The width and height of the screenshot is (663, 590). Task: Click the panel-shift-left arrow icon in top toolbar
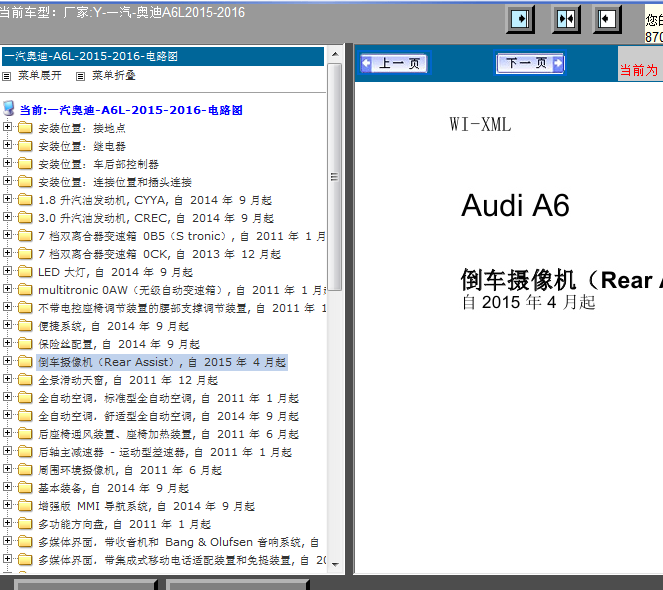(607, 19)
